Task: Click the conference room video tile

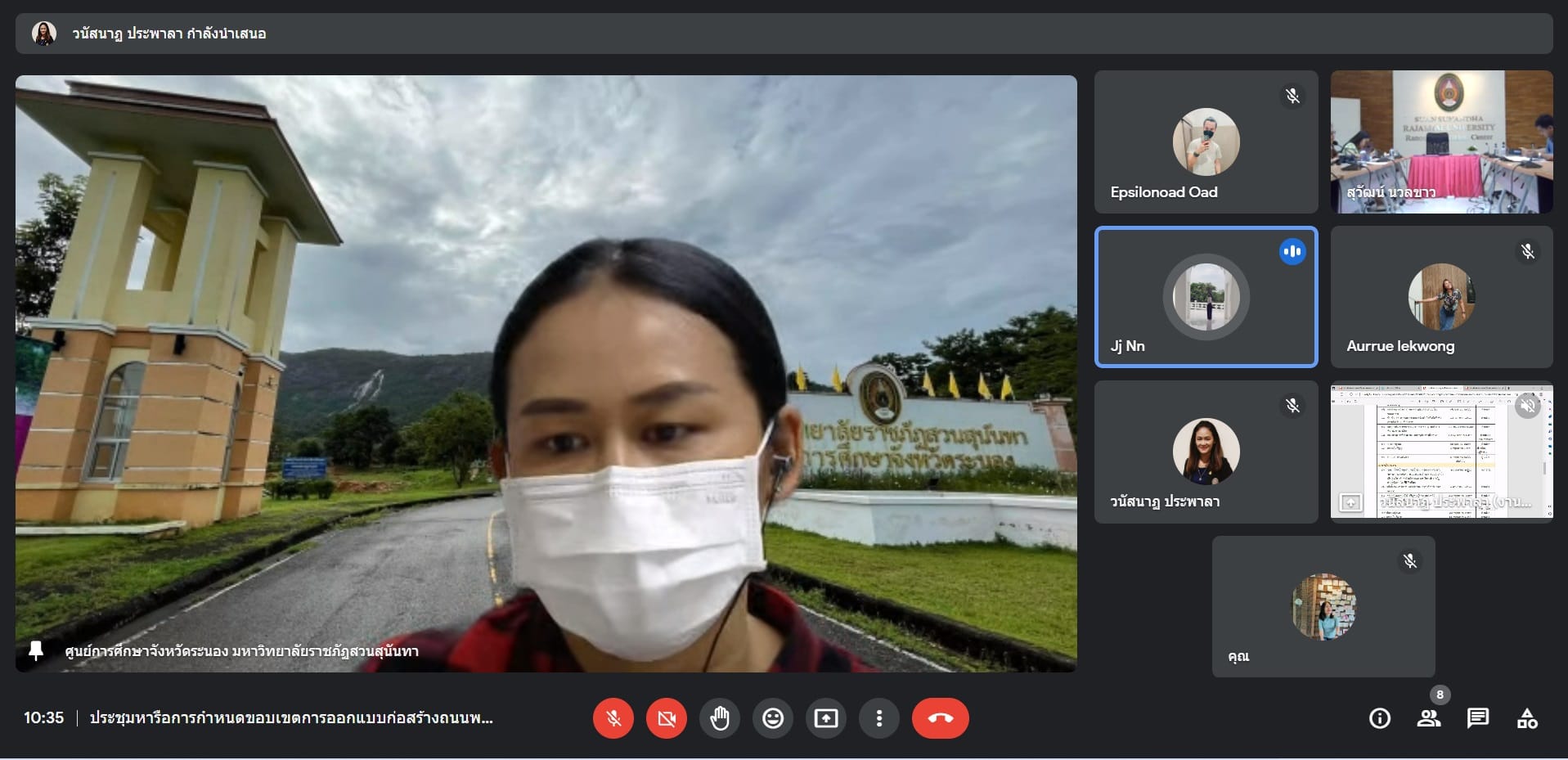Action: (1441, 142)
